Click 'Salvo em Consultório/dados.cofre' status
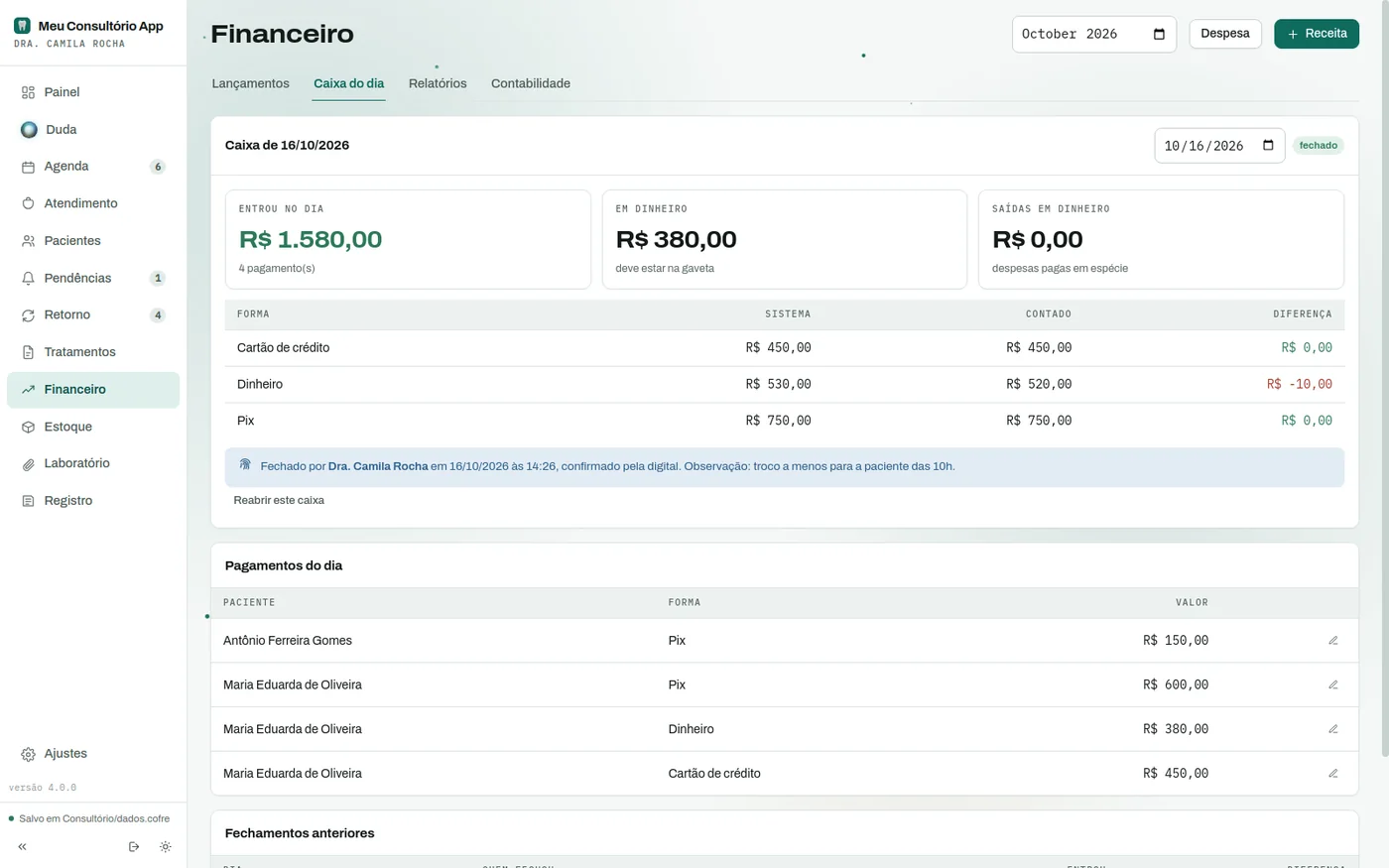This screenshot has width=1389, height=868. (94, 818)
